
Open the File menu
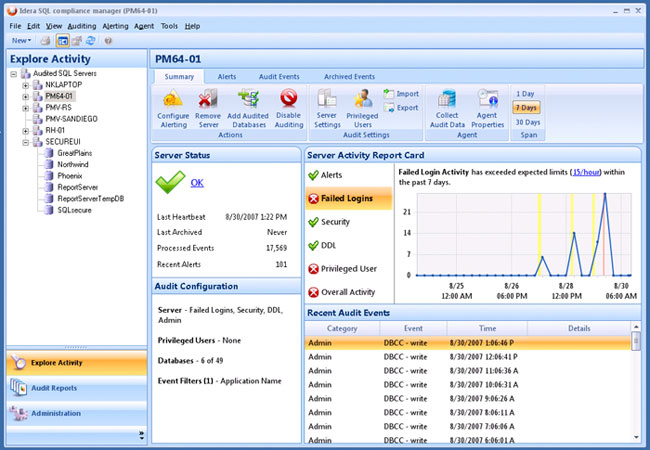[15, 26]
